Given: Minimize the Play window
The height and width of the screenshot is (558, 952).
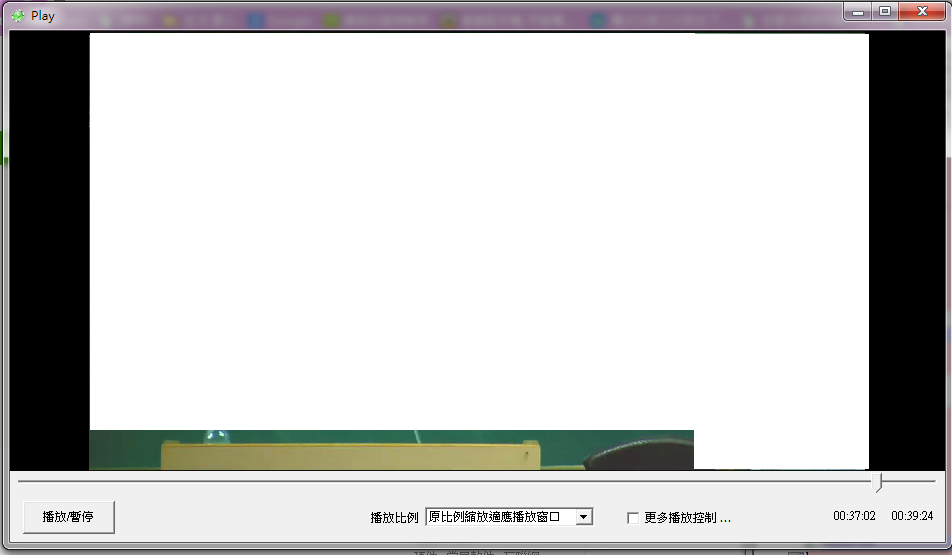Looking at the screenshot, I should click(x=858, y=12).
